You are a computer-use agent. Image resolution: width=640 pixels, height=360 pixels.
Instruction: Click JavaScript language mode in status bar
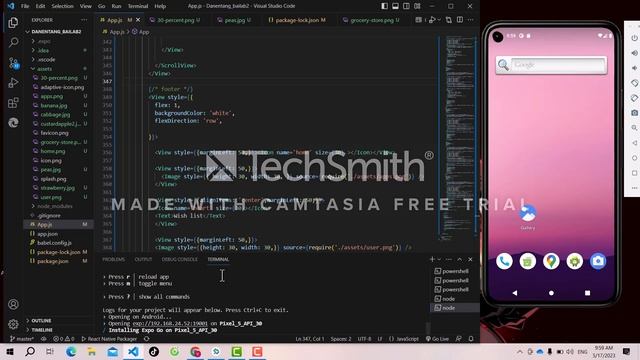pyautogui.click(x=404, y=339)
